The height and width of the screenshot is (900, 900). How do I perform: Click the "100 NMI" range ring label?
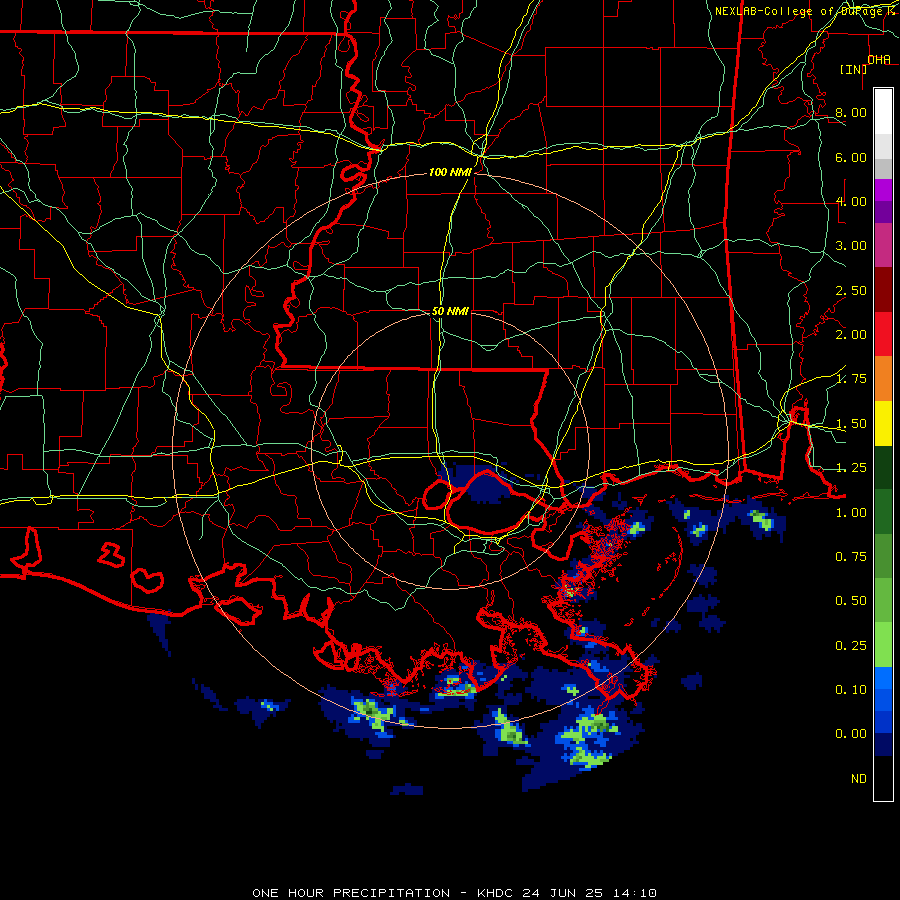point(450,172)
